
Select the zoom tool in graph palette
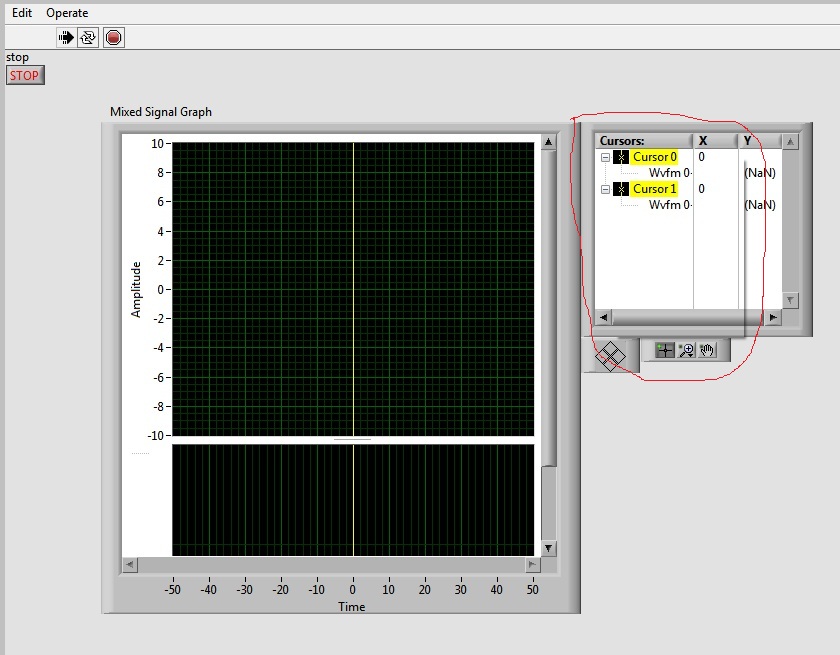pyautogui.click(x=686, y=350)
